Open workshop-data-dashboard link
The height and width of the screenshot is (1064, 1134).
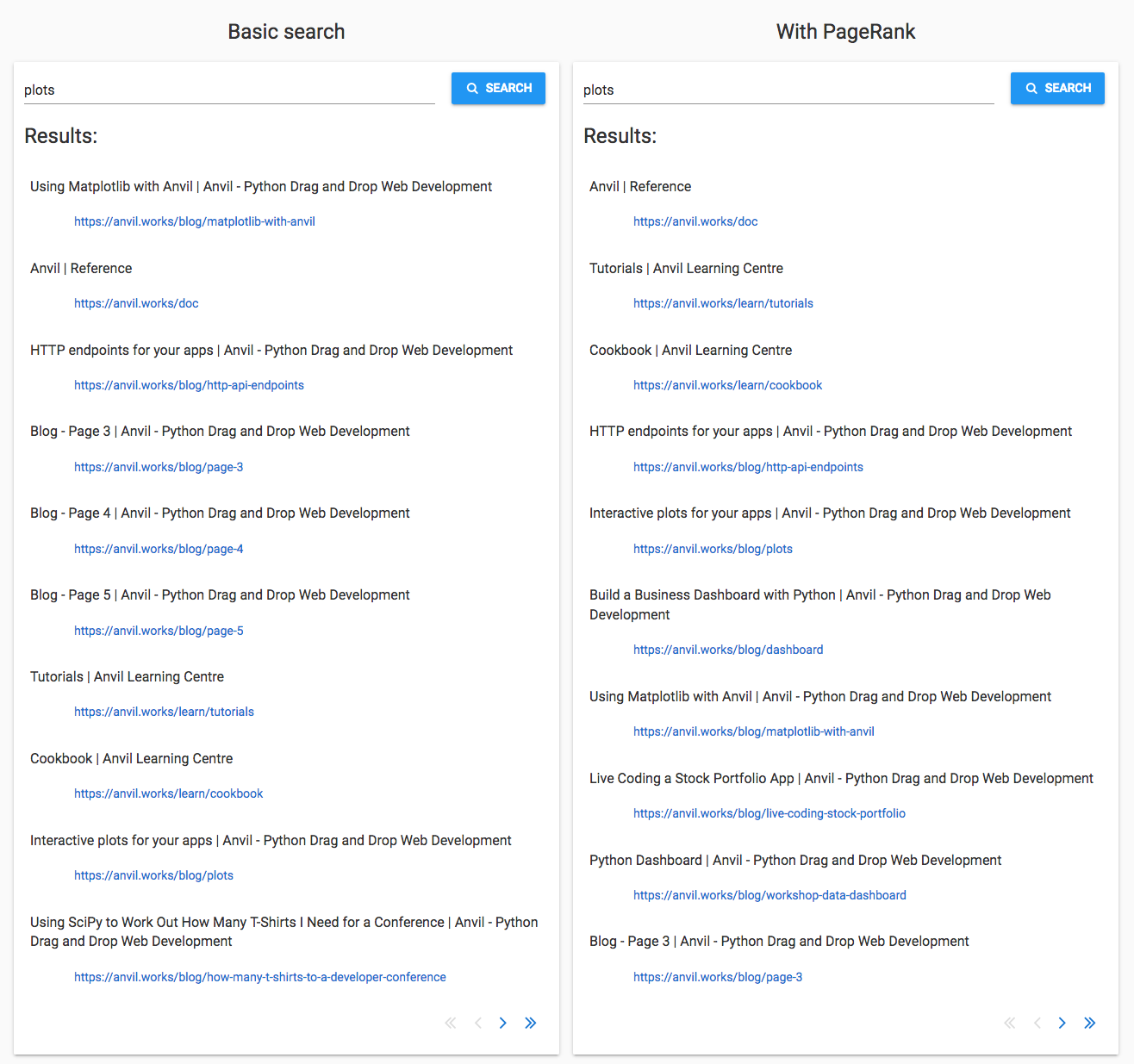(769, 895)
